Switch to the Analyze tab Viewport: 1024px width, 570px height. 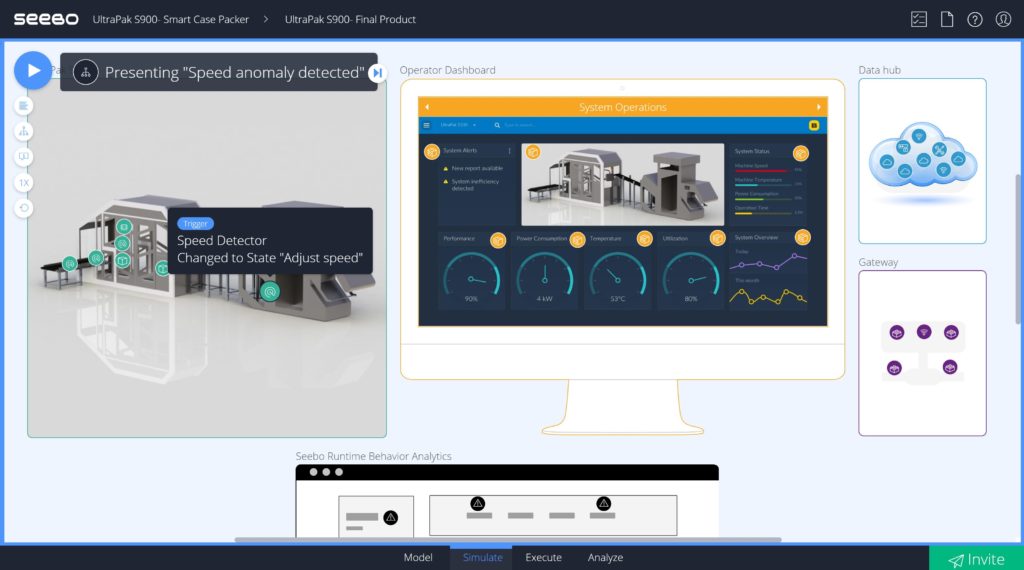(x=605, y=558)
